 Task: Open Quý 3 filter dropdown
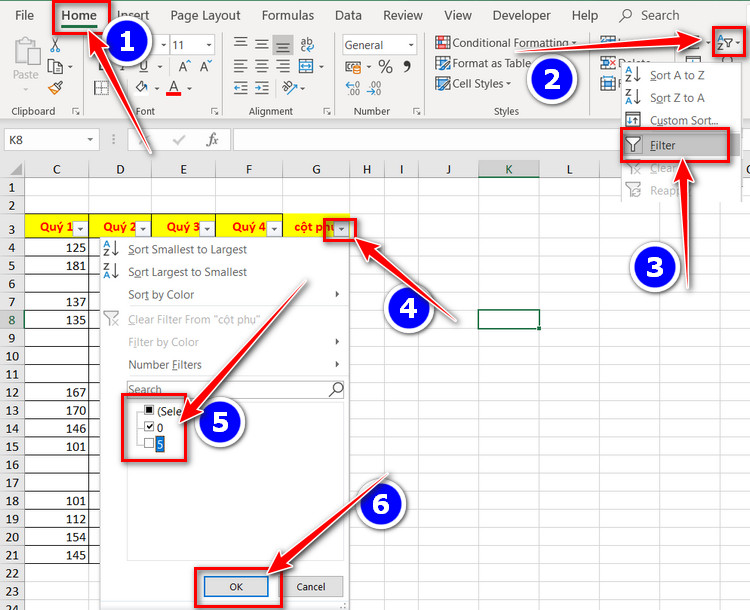pos(207,229)
